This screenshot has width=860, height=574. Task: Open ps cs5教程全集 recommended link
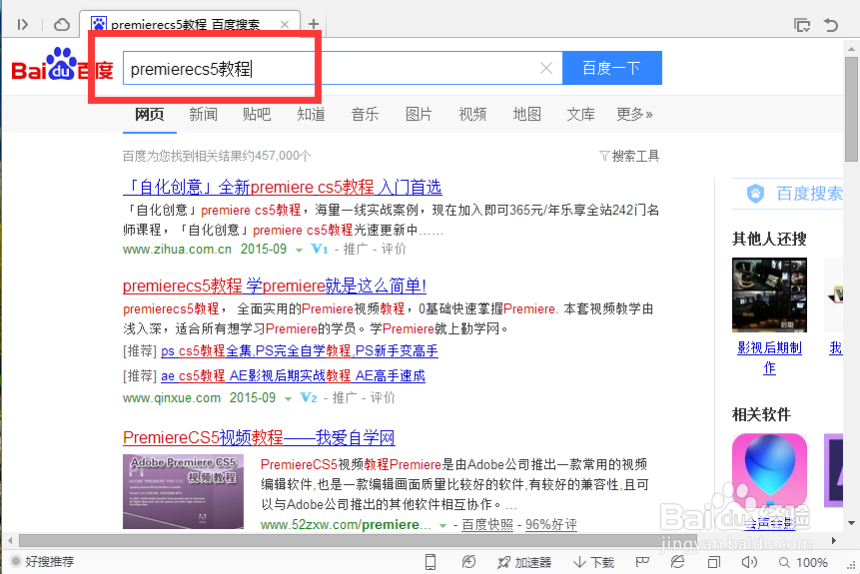[x=299, y=351]
